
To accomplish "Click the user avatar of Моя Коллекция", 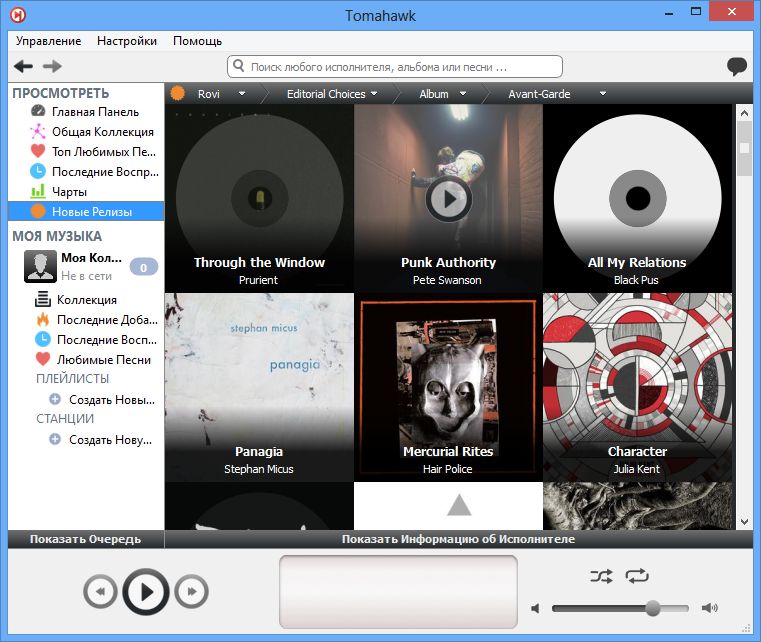I will pos(40,266).
